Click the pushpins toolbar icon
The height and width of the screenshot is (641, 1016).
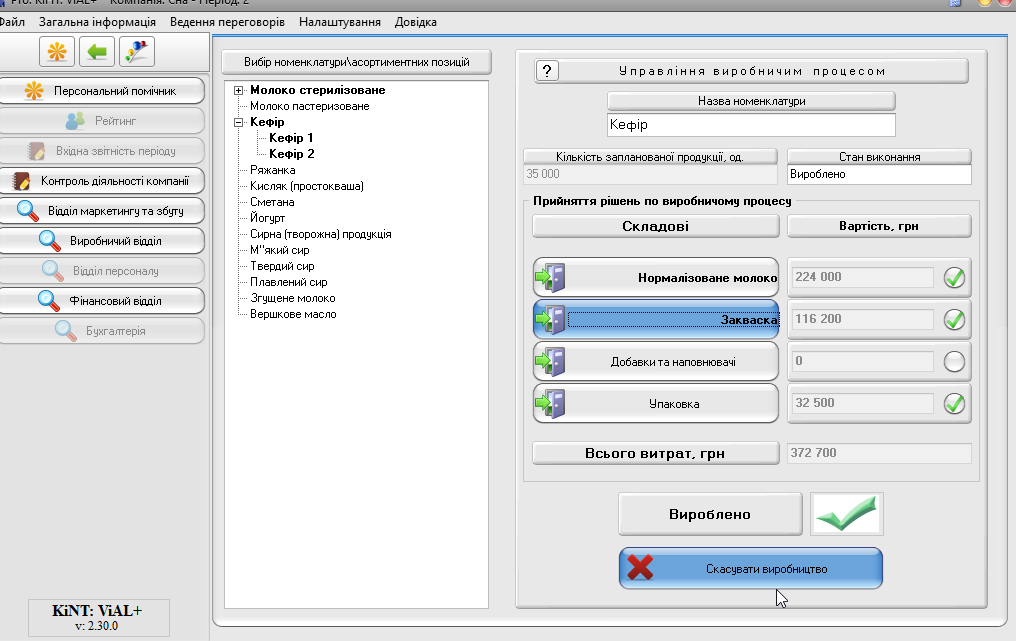click(x=137, y=51)
